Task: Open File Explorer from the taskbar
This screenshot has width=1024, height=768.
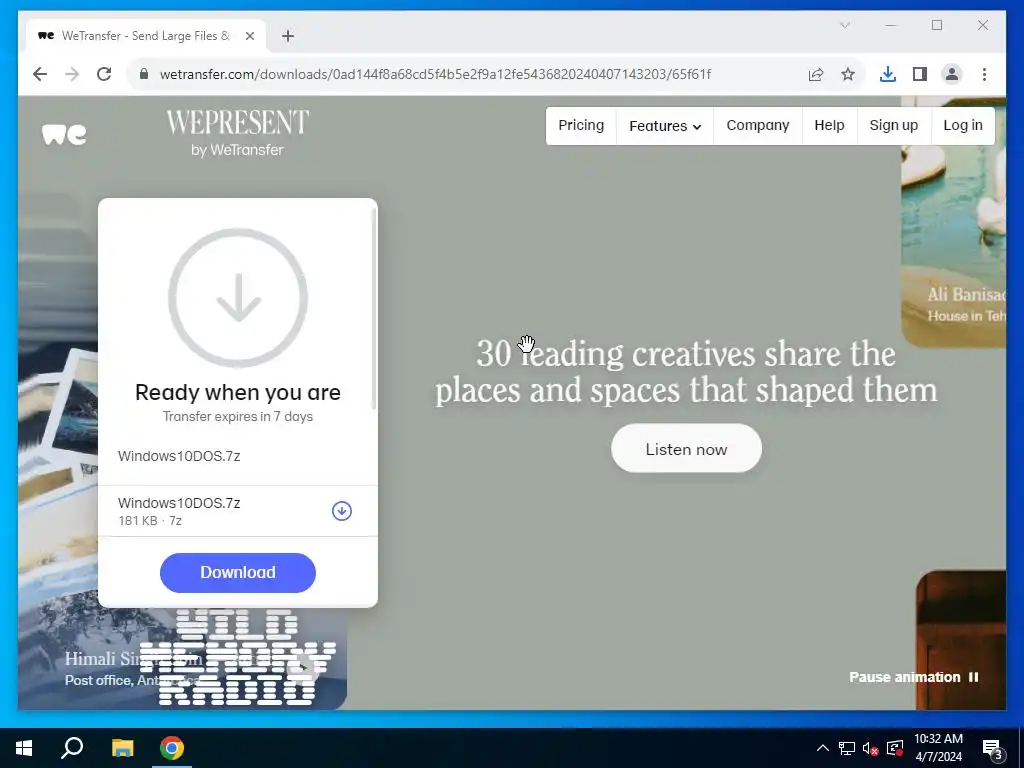Action: click(x=122, y=748)
